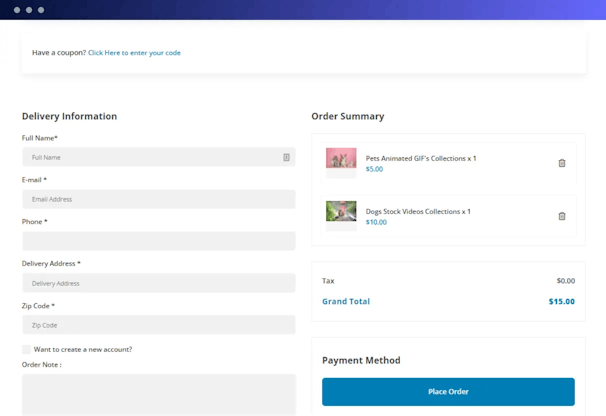Click inside the Order Note text area

pyautogui.click(x=158, y=394)
